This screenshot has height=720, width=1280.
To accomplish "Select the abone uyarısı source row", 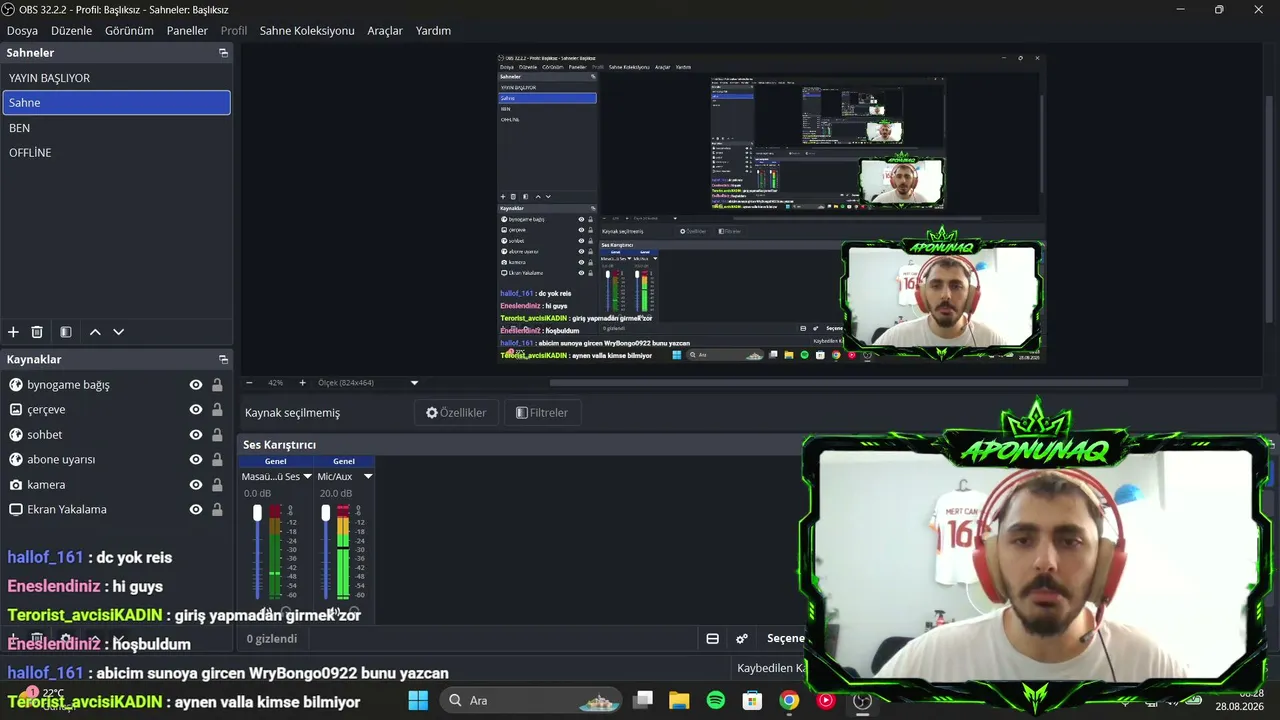I will (116, 460).
